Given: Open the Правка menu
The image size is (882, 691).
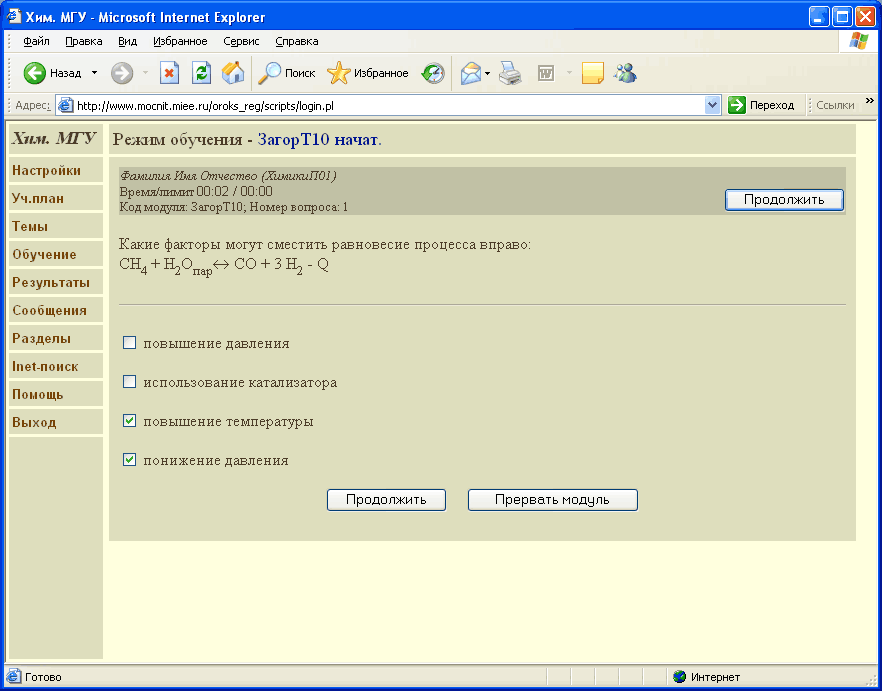Looking at the screenshot, I should (x=84, y=41).
